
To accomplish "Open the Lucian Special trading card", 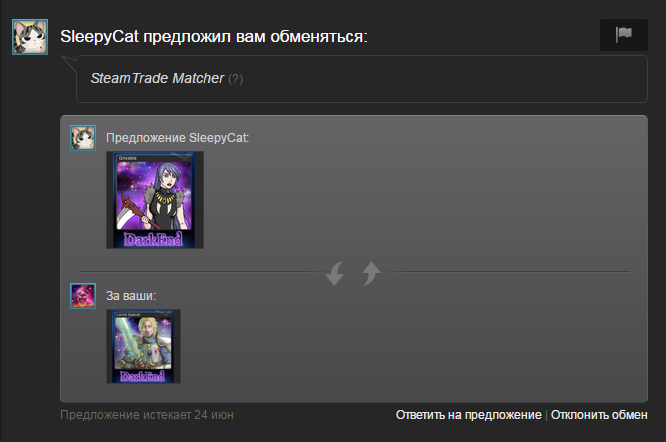I will (x=144, y=346).
